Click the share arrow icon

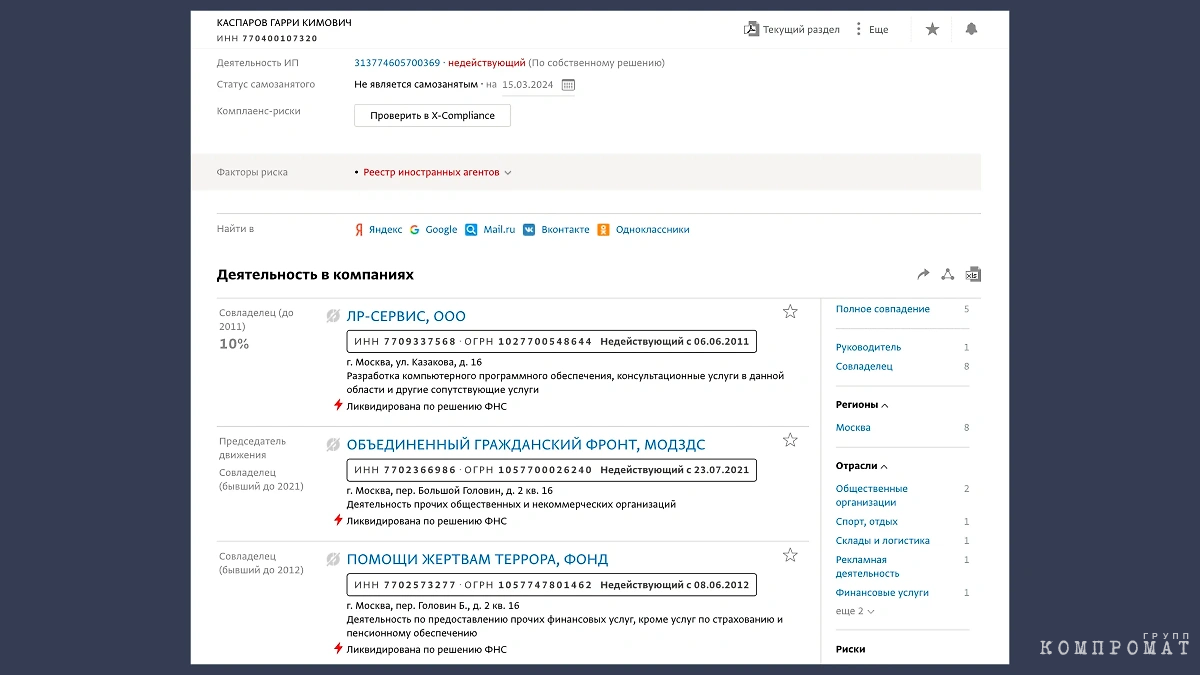(923, 274)
